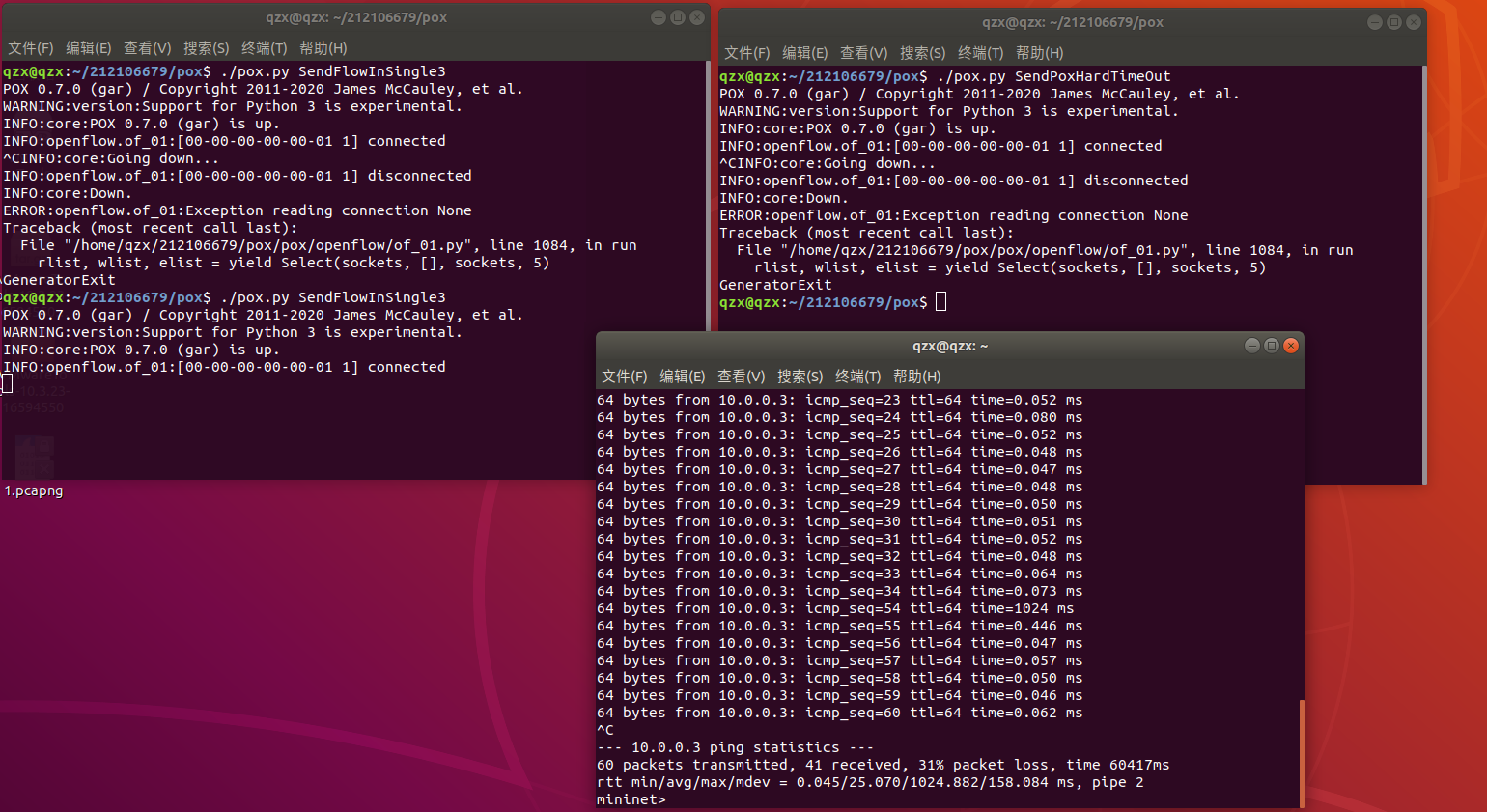Click "ERROR:openflow.of_01:Exception" line in SendFlowInSingle3 terminal

point(238,210)
